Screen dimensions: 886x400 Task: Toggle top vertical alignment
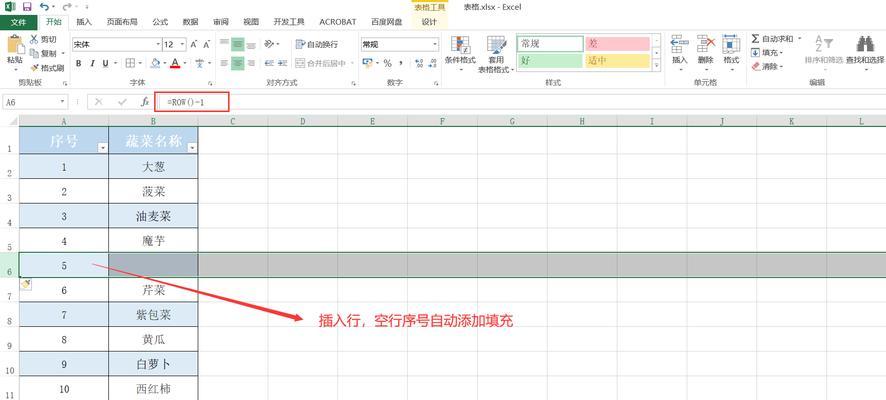click(224, 45)
